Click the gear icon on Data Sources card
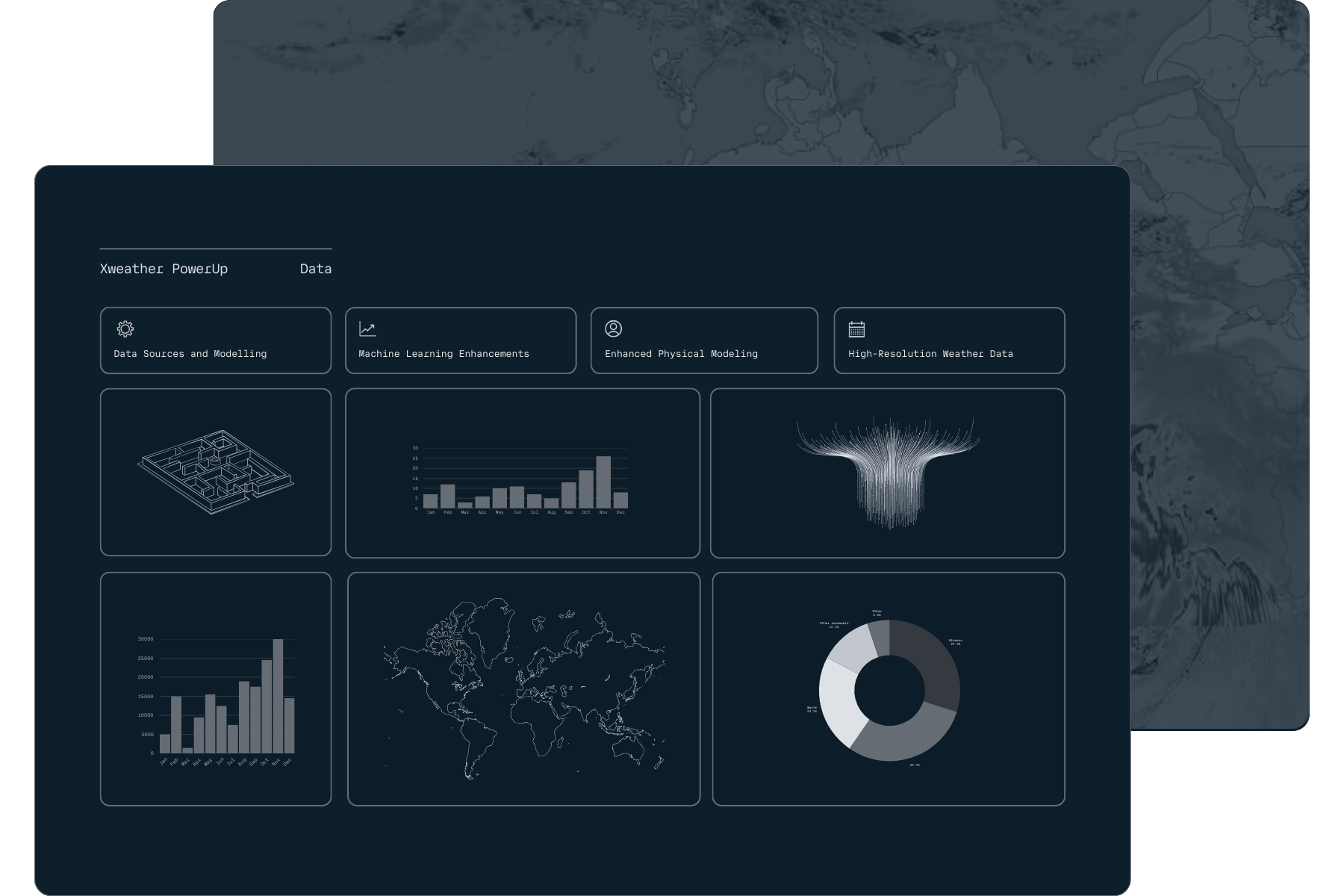This screenshot has height=896, width=1344. click(125, 329)
